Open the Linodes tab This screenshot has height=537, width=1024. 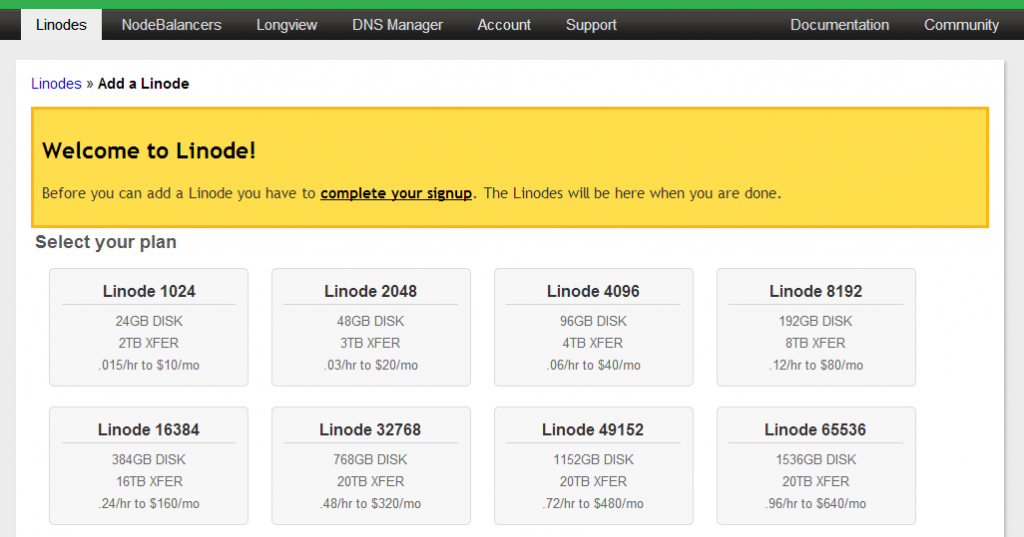click(x=61, y=25)
